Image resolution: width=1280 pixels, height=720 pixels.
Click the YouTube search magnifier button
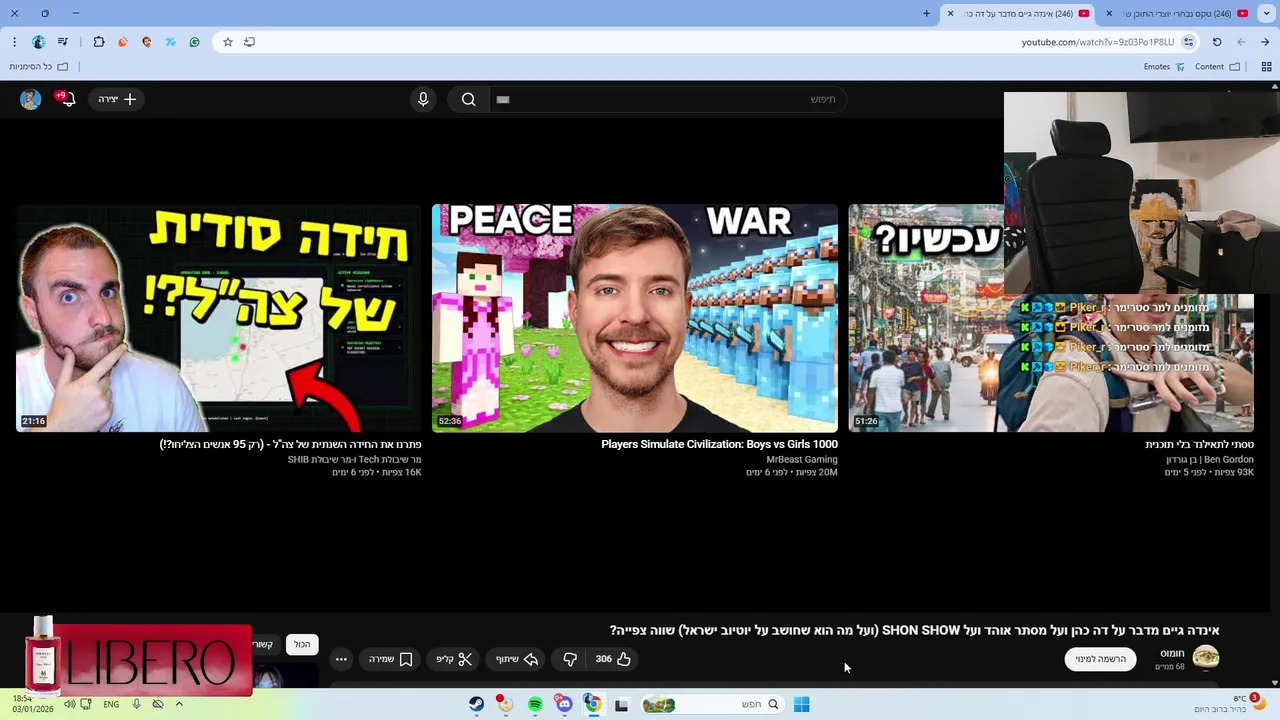[468, 99]
